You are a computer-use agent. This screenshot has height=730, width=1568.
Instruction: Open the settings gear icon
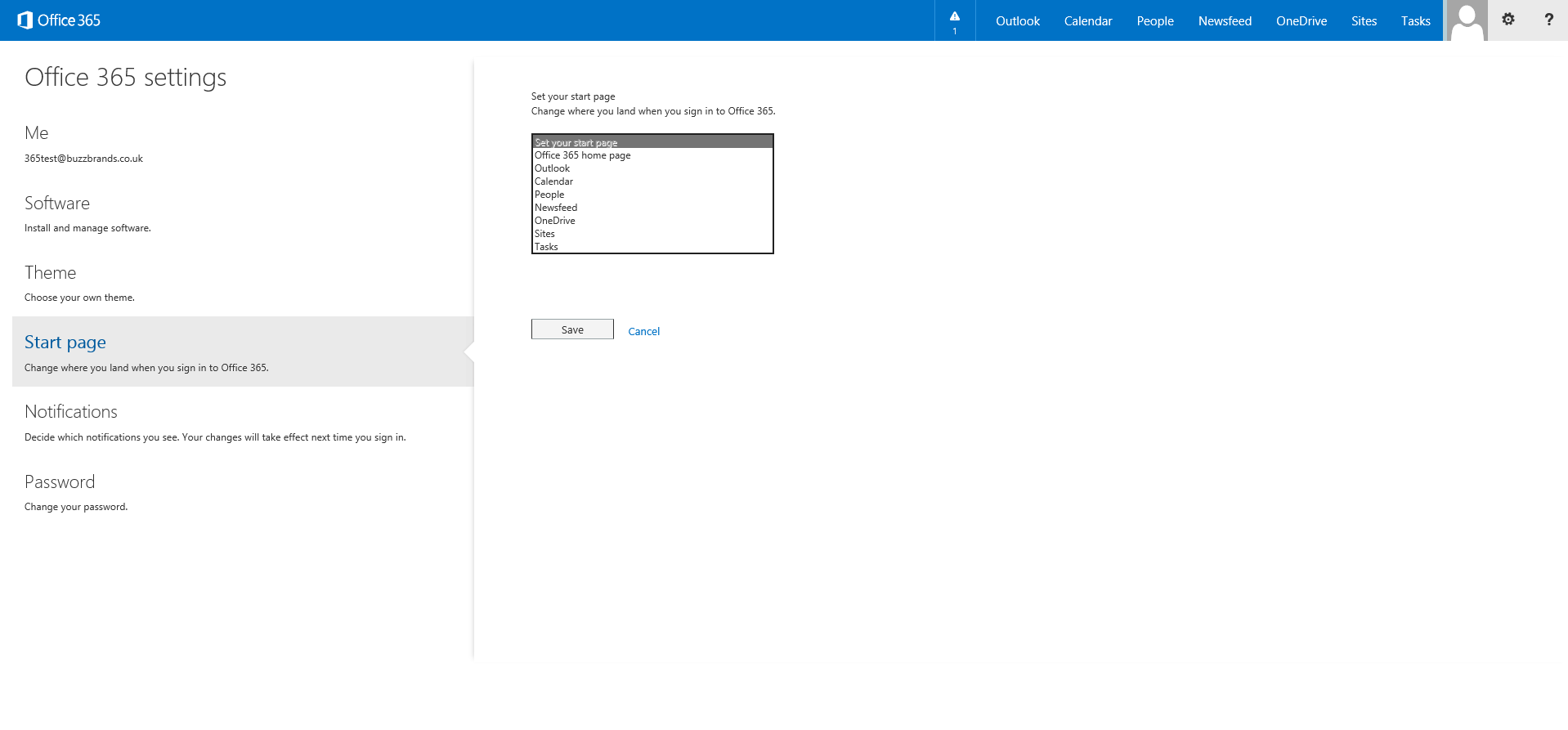[1508, 20]
